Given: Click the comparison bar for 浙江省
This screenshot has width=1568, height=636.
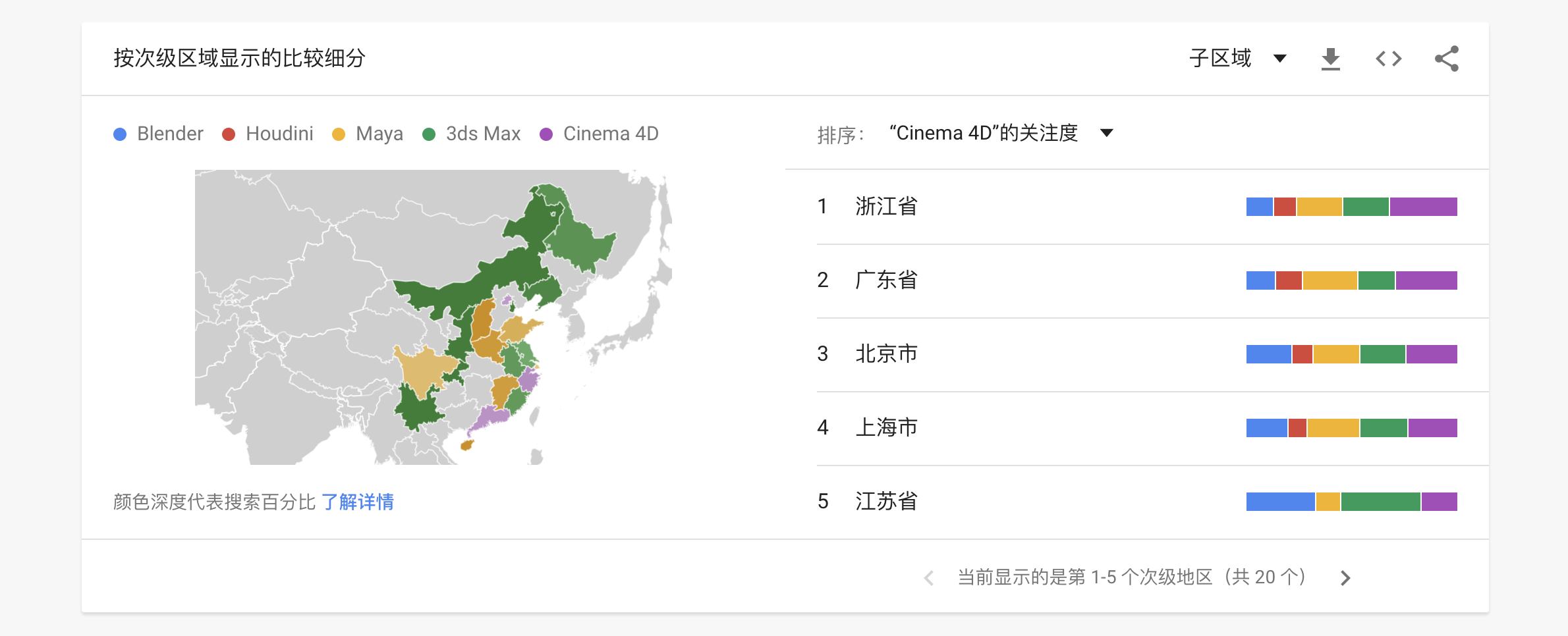Looking at the screenshot, I should tap(1352, 207).
